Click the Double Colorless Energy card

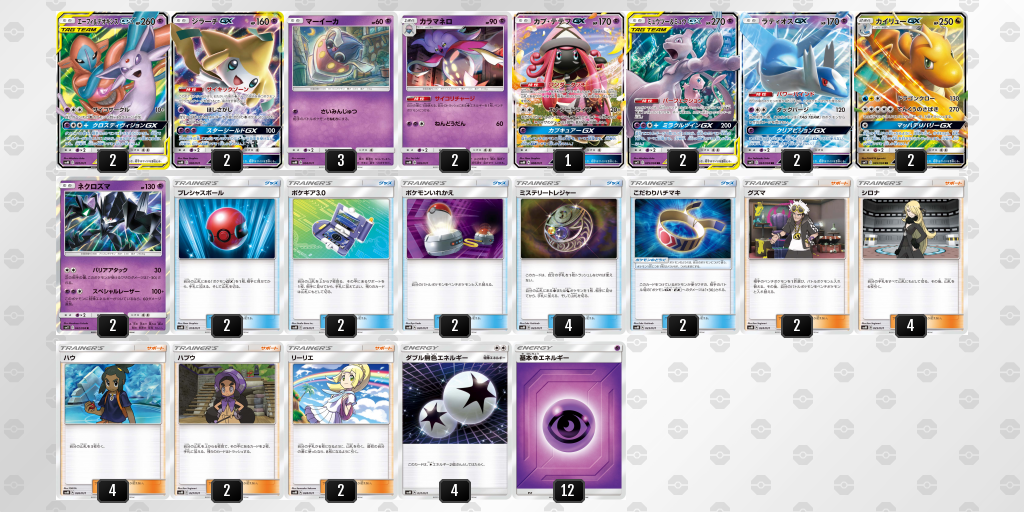pos(455,422)
